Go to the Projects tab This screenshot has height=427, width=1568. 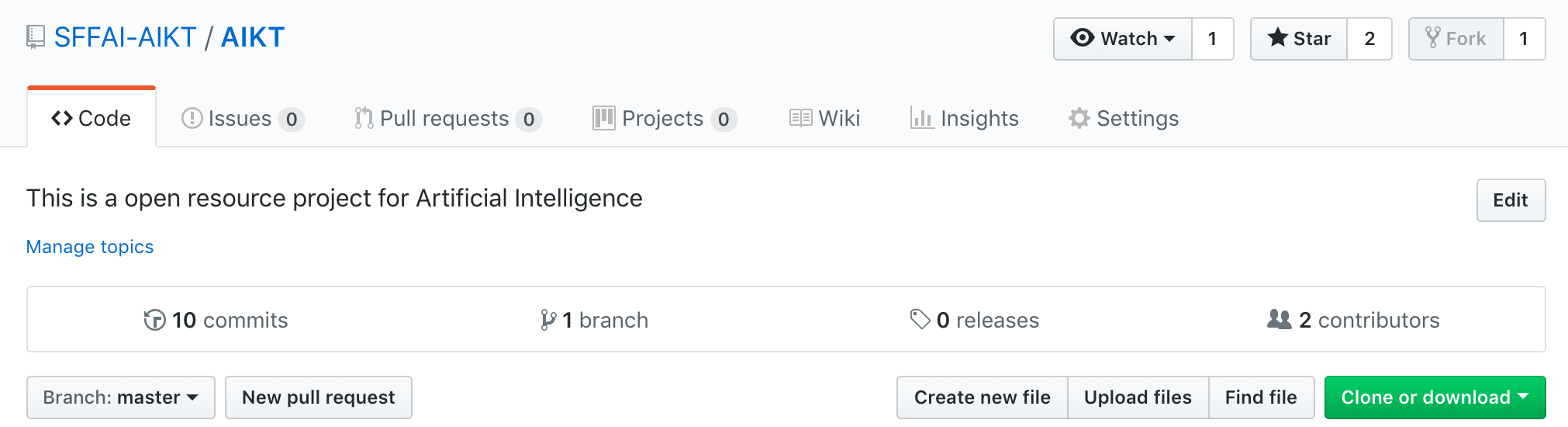coord(665,119)
